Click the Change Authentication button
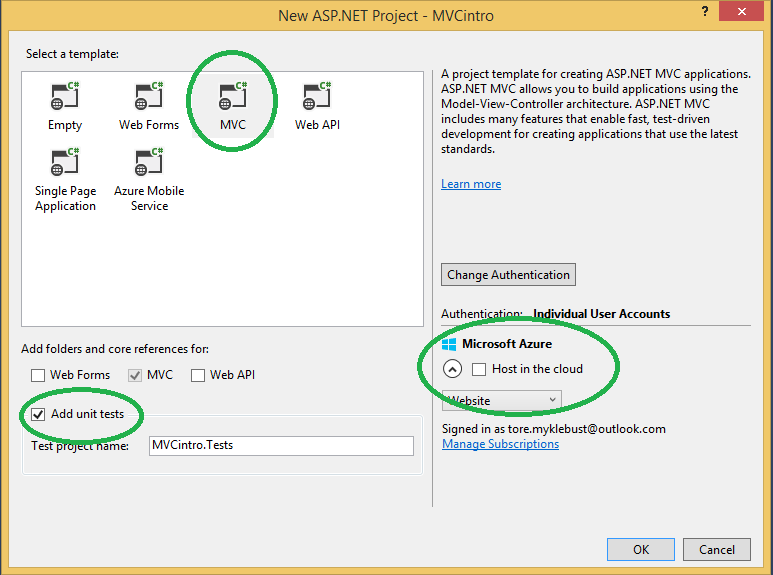Screen dimensions: 773x575 point(508,275)
